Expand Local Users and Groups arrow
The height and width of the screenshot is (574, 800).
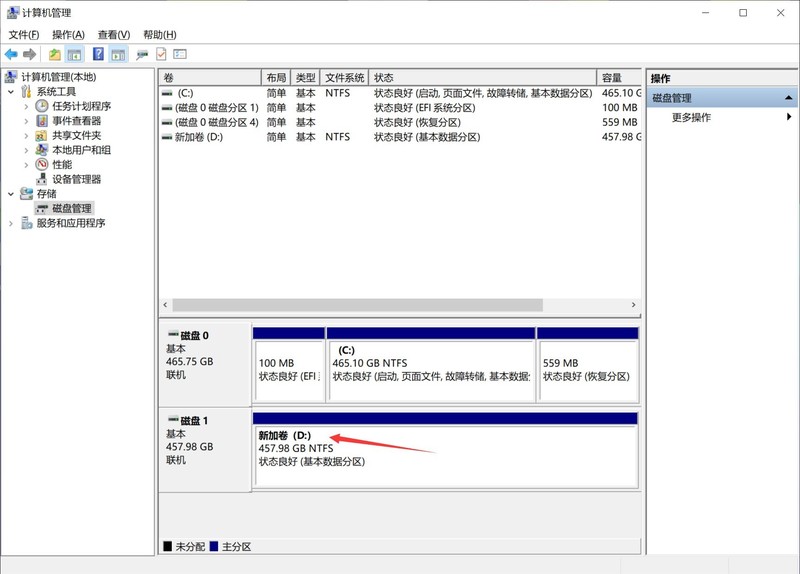pos(26,150)
